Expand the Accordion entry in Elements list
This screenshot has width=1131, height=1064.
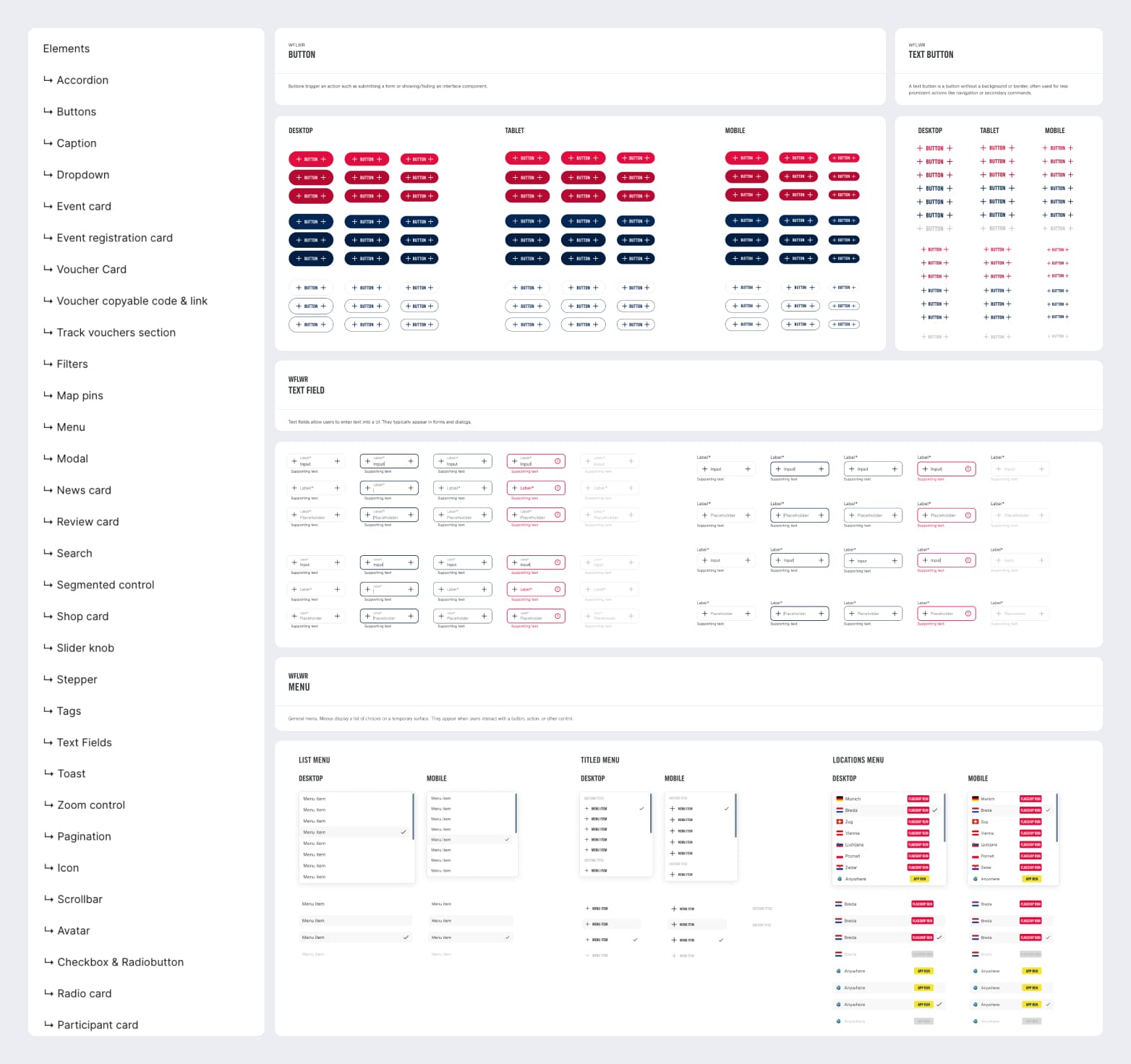pyautogui.click(x=82, y=80)
